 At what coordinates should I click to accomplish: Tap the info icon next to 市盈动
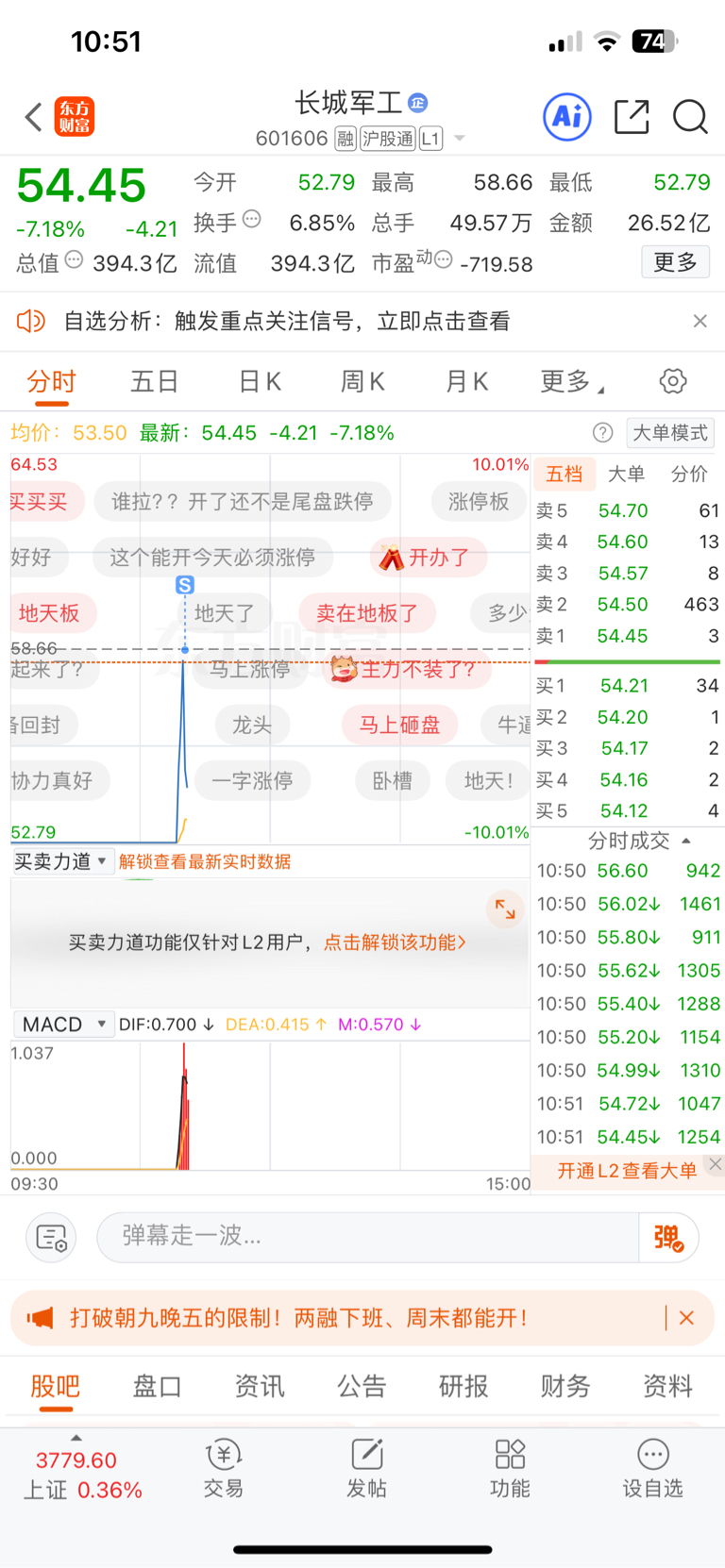(x=443, y=259)
